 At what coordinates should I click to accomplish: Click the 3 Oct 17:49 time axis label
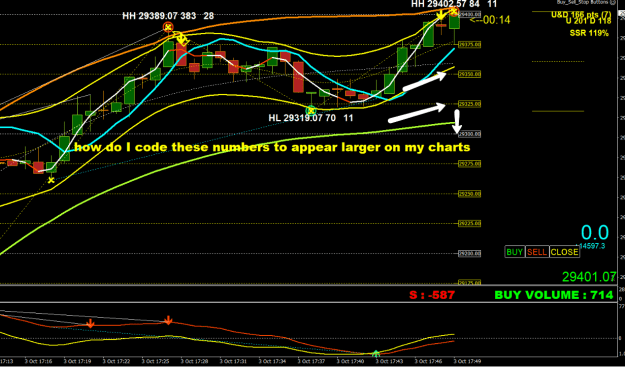[468, 361]
